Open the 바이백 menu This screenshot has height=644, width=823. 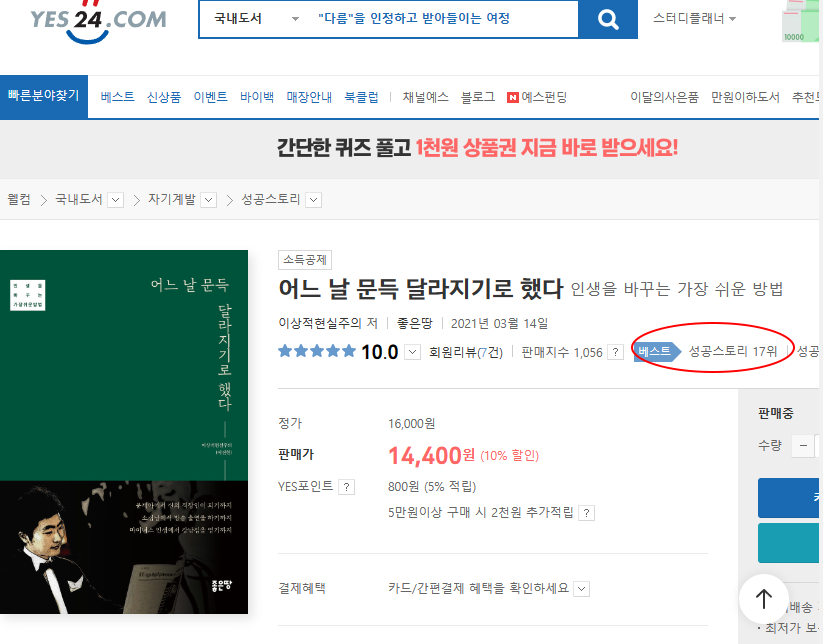click(x=257, y=97)
